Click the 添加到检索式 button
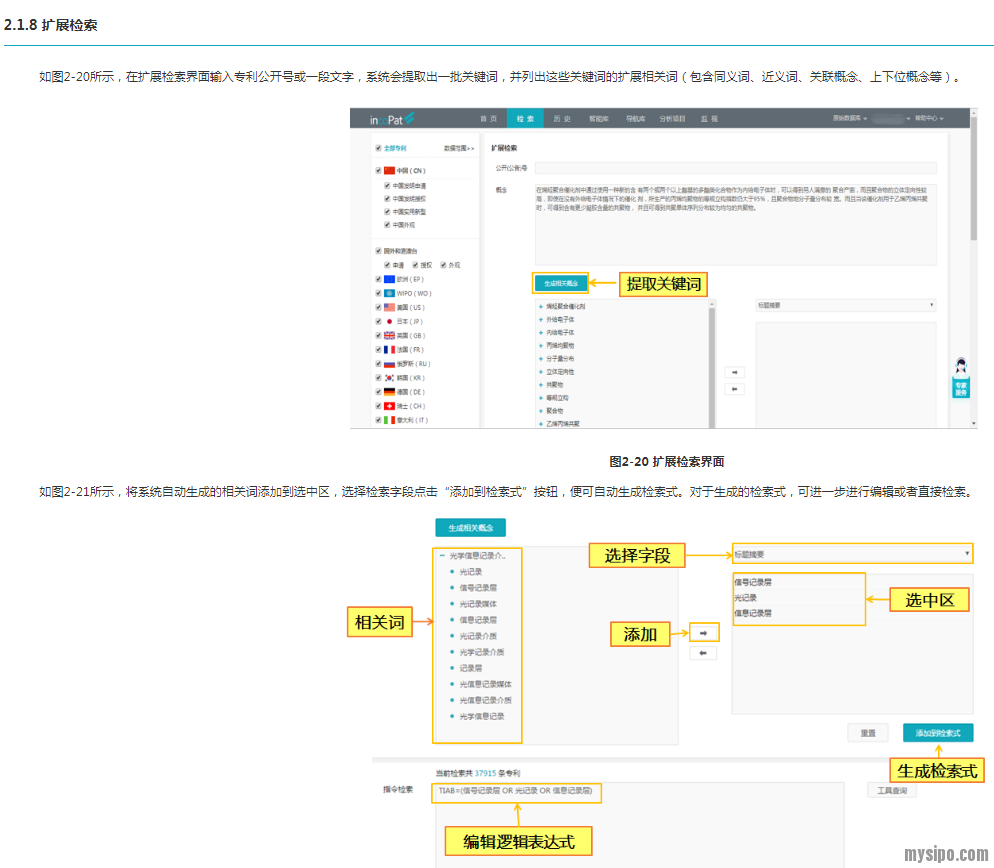This screenshot has width=994, height=868. 937,733
